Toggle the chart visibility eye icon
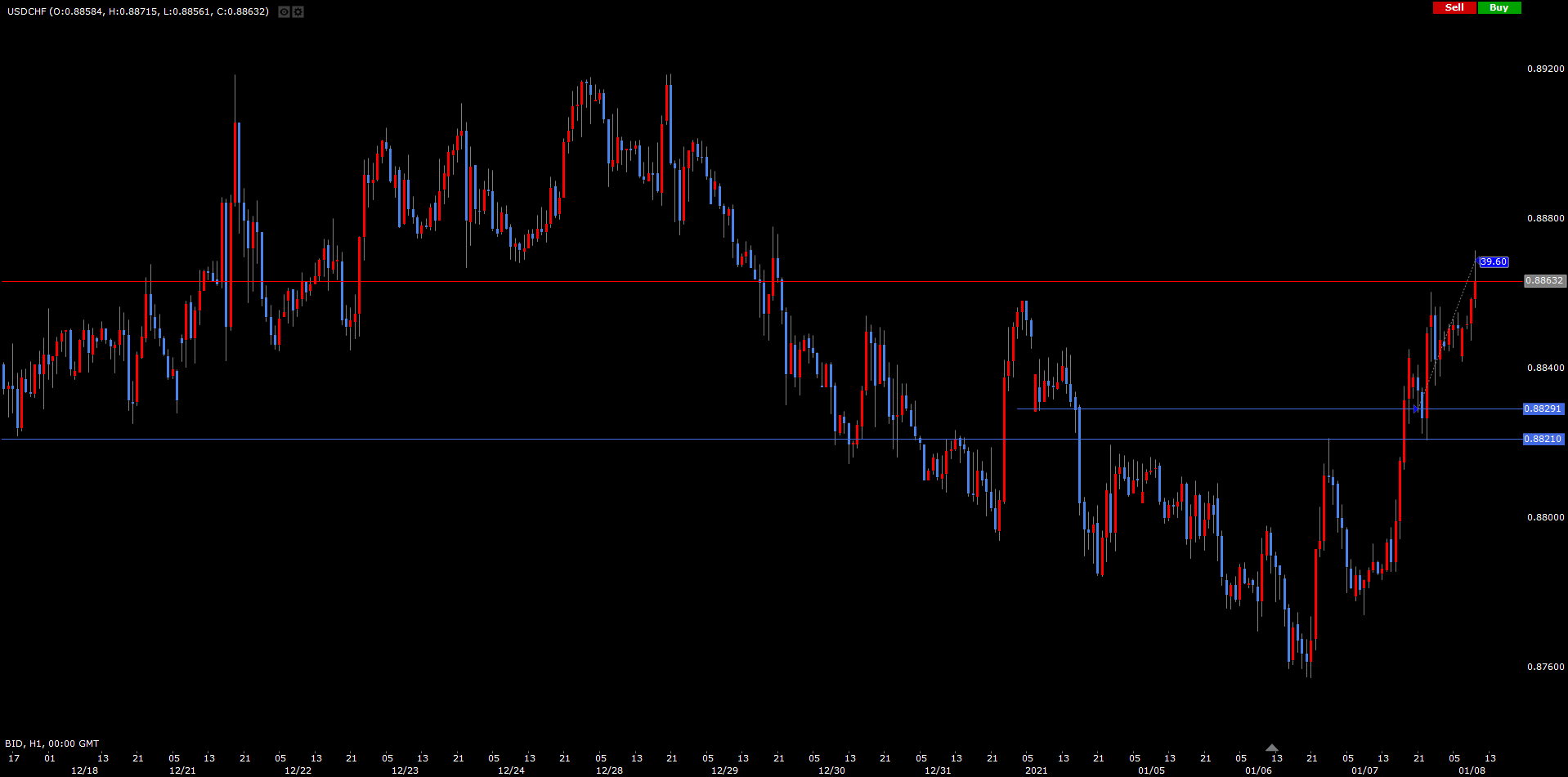This screenshot has height=777, width=1568. click(284, 11)
